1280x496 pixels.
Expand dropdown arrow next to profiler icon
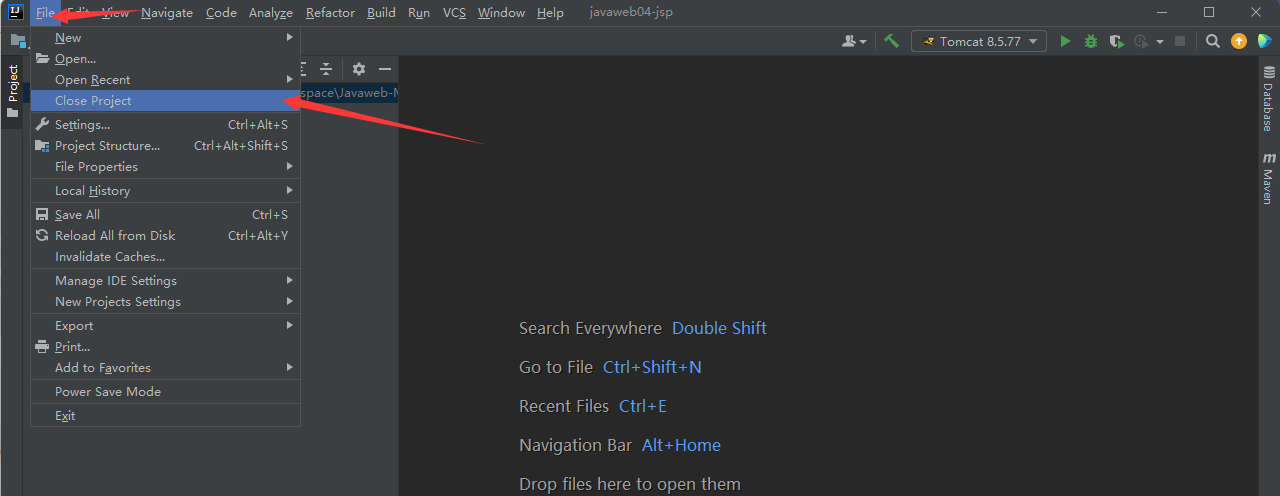pos(1160,42)
